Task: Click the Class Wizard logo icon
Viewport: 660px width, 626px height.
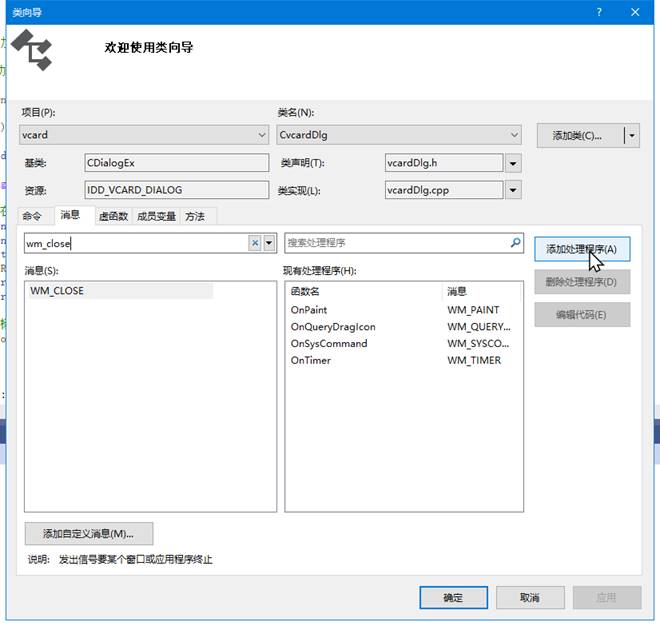Action: coord(37,51)
